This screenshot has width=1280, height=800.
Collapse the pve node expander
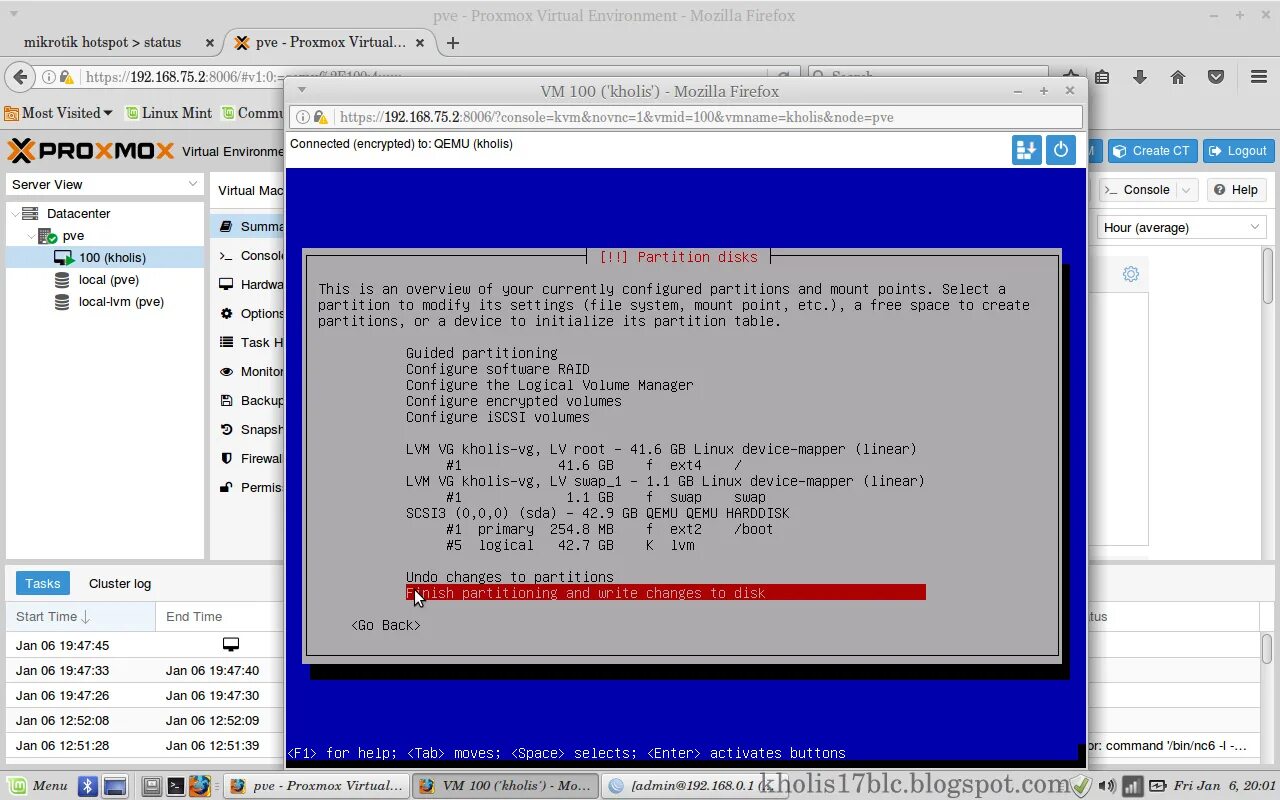(31, 236)
